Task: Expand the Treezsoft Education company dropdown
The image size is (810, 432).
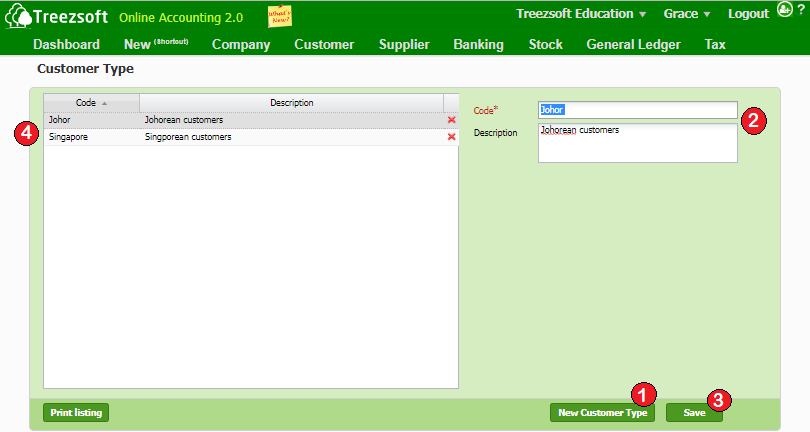Action: click(581, 14)
